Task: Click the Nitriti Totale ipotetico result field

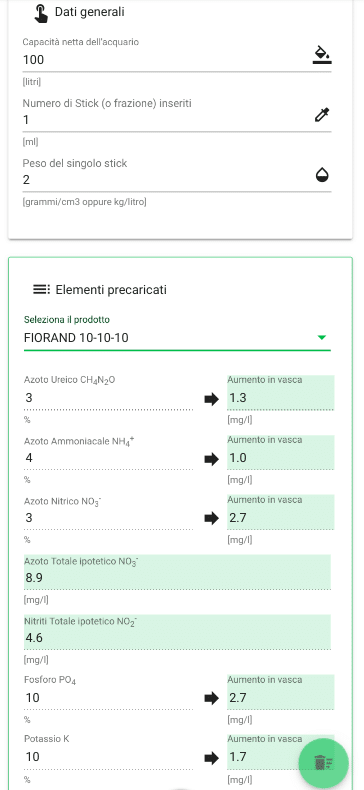Action: (x=177, y=632)
